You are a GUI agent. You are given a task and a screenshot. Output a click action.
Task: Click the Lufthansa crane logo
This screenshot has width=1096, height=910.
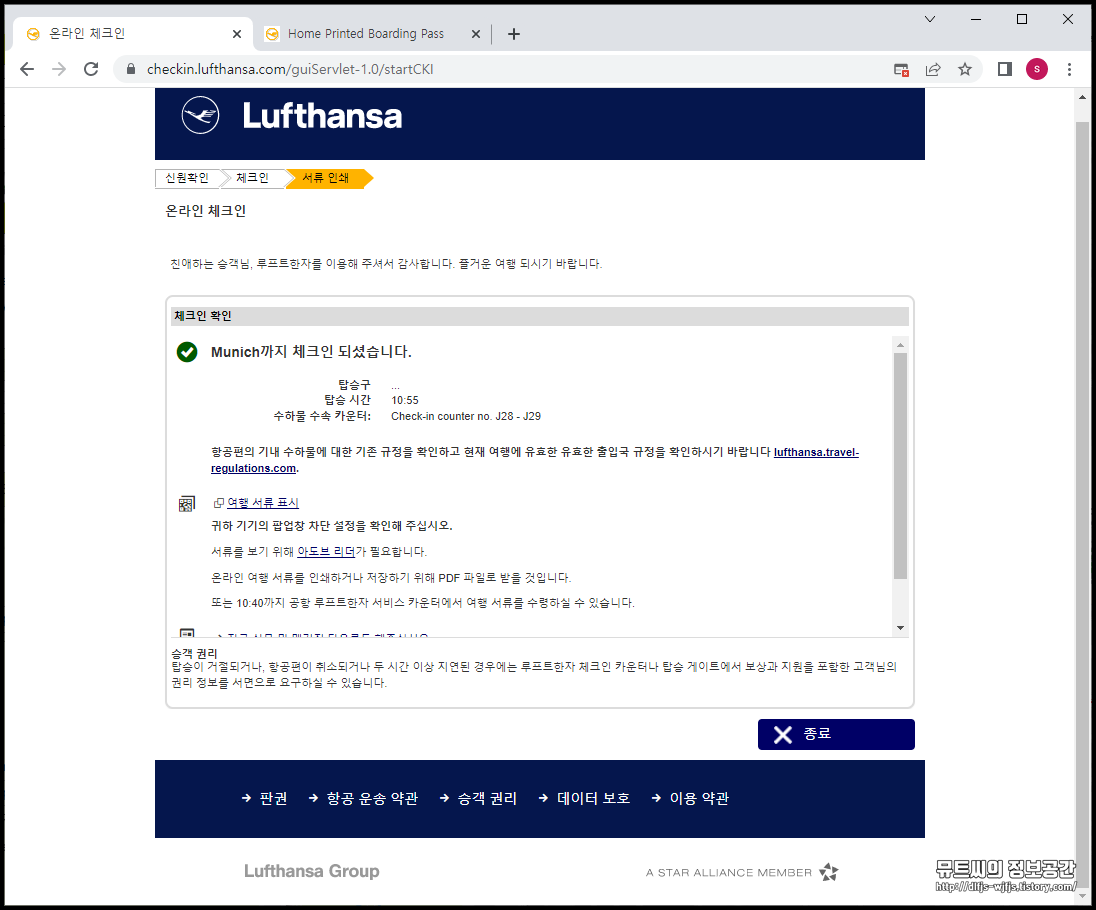coord(201,115)
